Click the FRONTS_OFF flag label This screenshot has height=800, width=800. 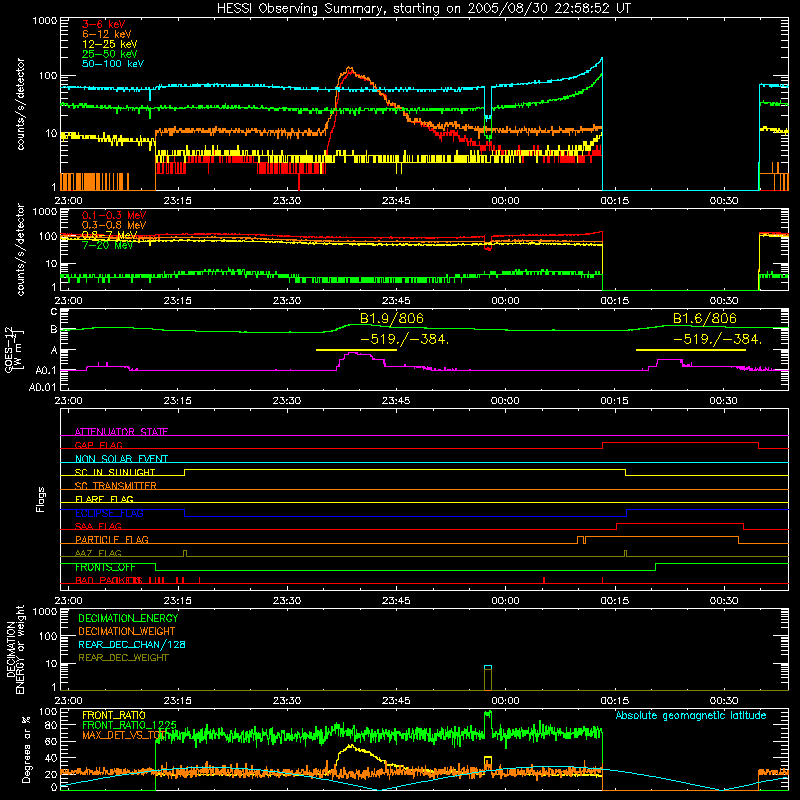(x=105, y=567)
